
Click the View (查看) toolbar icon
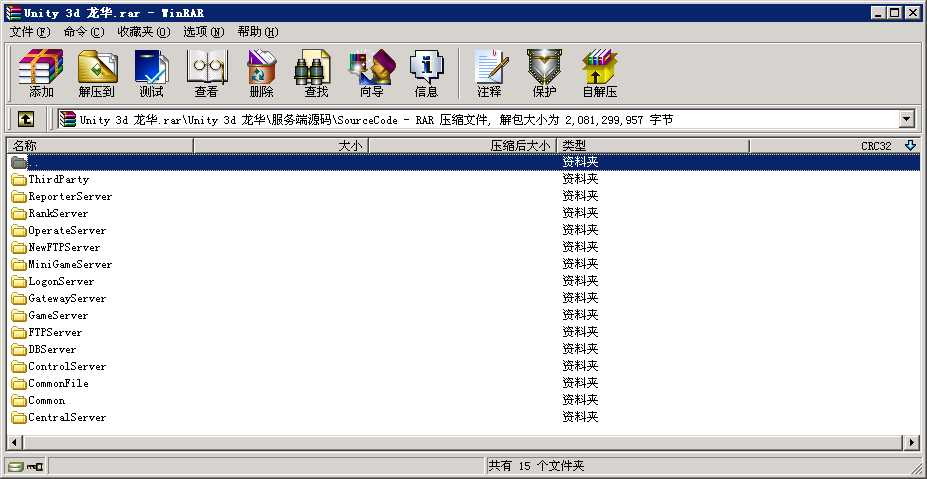click(206, 73)
